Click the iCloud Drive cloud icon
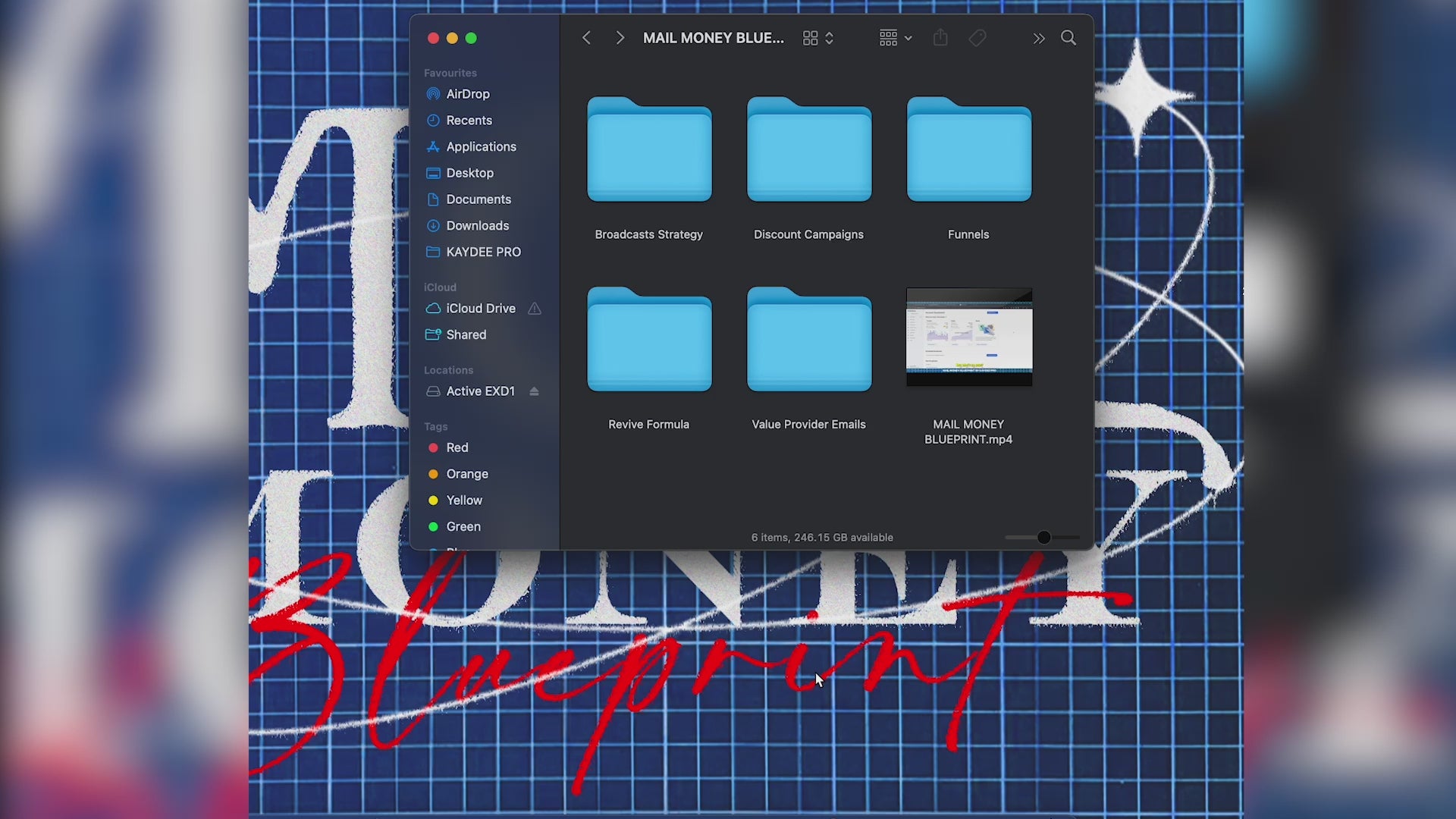Image resolution: width=1456 pixels, height=819 pixels. [x=433, y=309]
